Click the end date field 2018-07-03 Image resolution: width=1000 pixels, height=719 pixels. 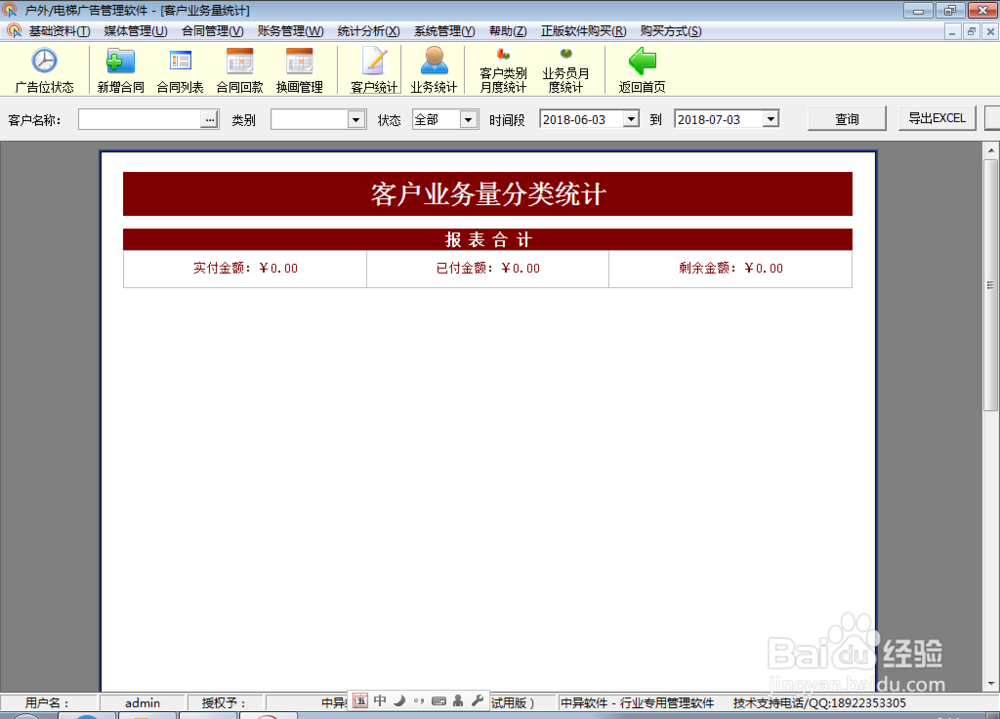click(718, 119)
